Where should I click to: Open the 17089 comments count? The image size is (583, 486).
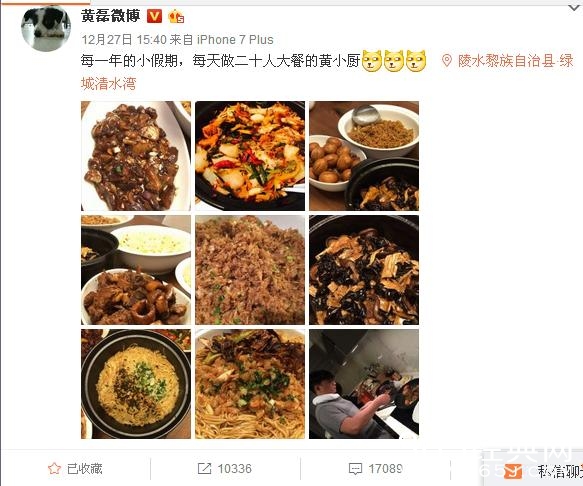(x=385, y=469)
